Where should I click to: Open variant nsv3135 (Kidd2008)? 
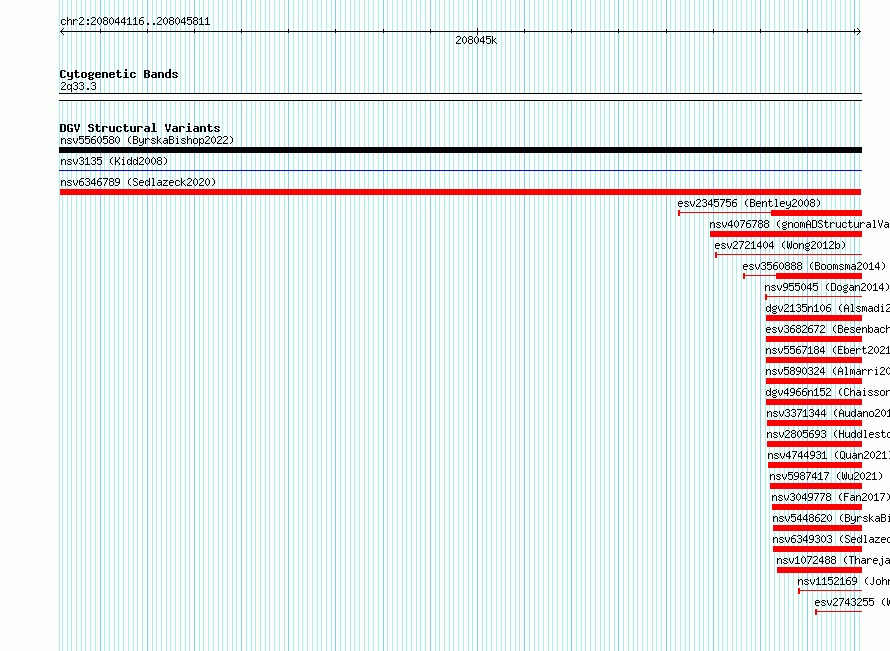tap(114, 161)
